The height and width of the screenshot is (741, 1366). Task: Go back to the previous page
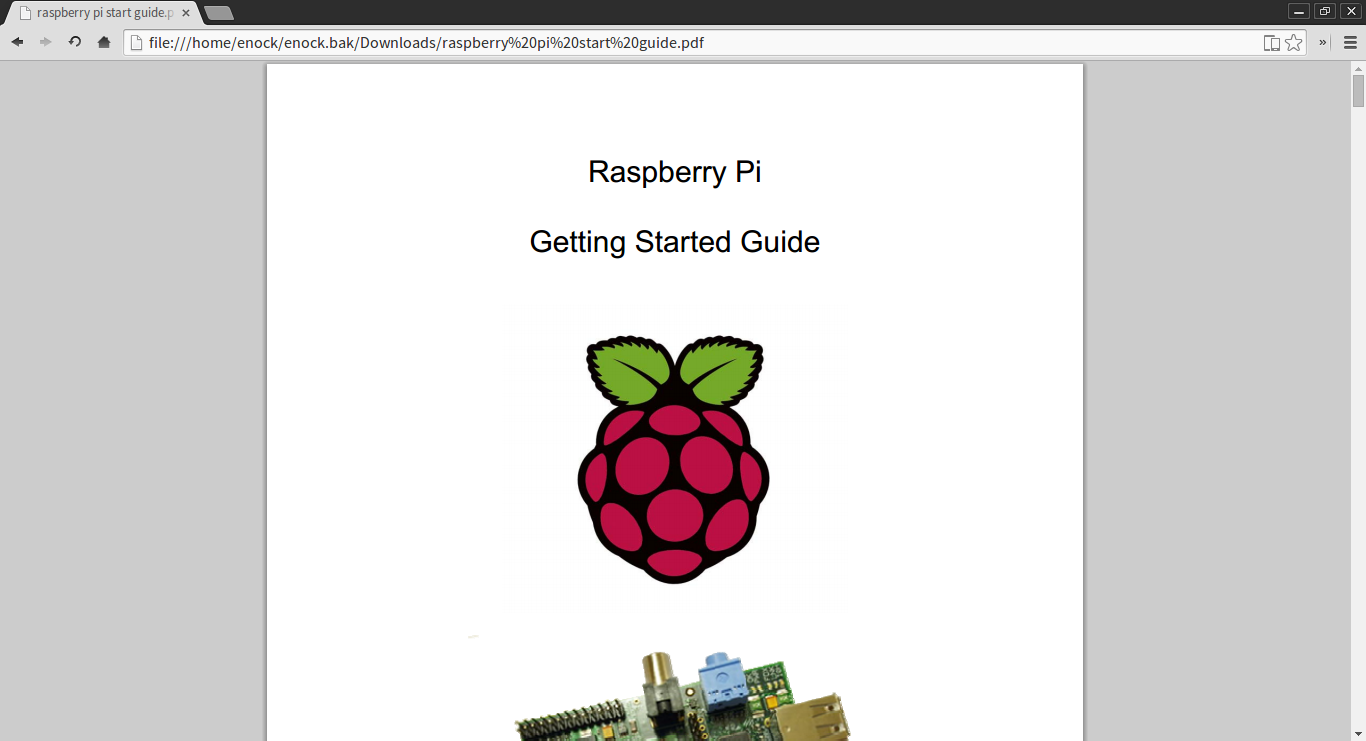[x=17, y=42]
